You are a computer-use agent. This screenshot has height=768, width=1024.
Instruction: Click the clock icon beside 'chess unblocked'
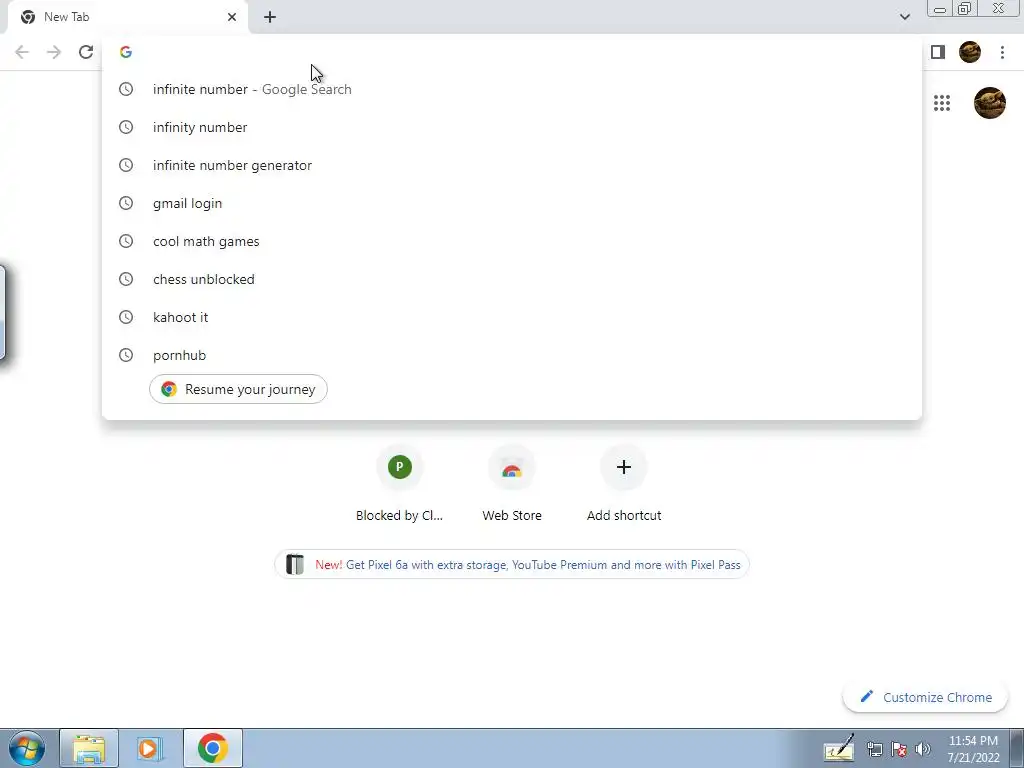click(x=126, y=279)
